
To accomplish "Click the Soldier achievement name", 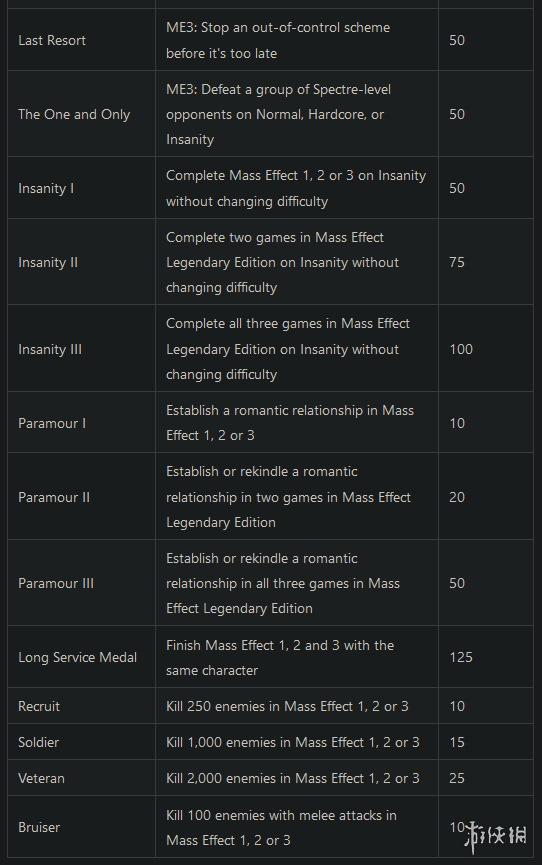I will coord(38,742).
